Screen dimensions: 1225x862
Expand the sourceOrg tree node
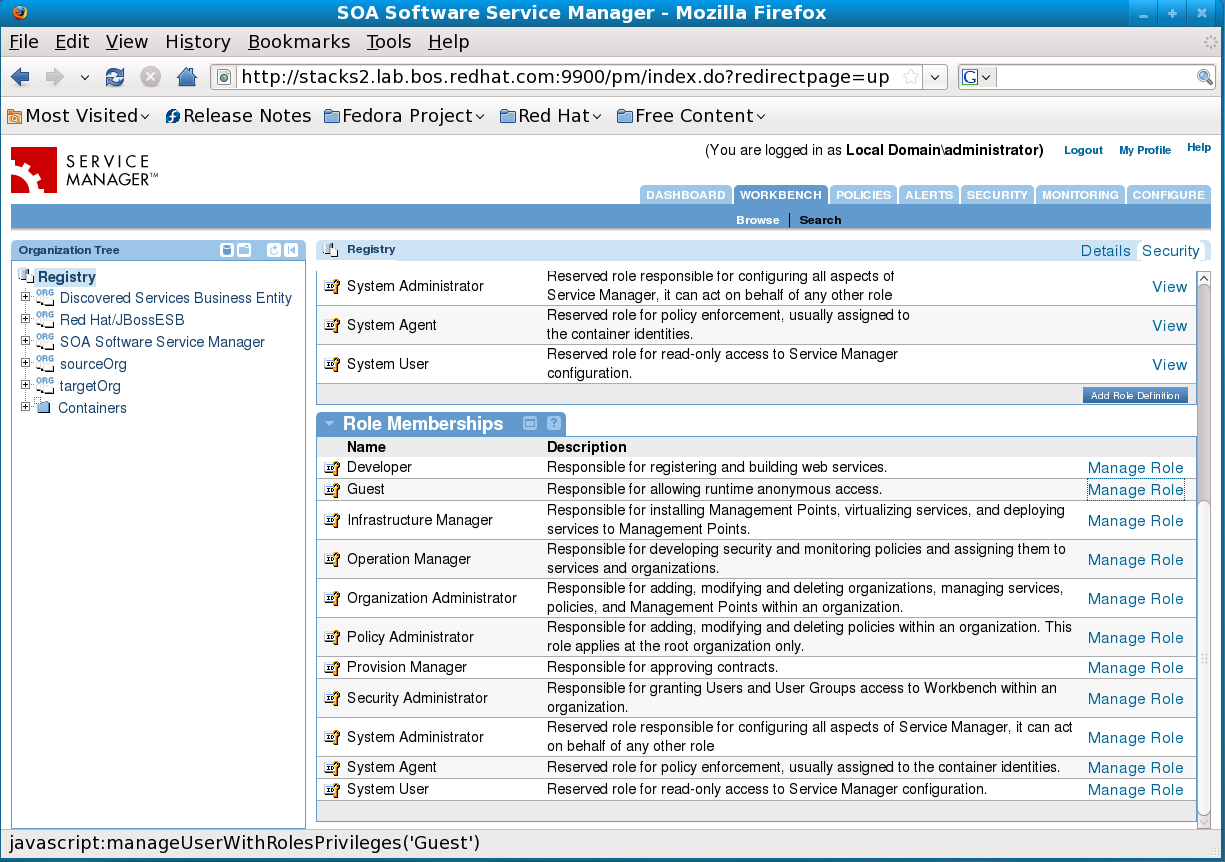tap(25, 363)
